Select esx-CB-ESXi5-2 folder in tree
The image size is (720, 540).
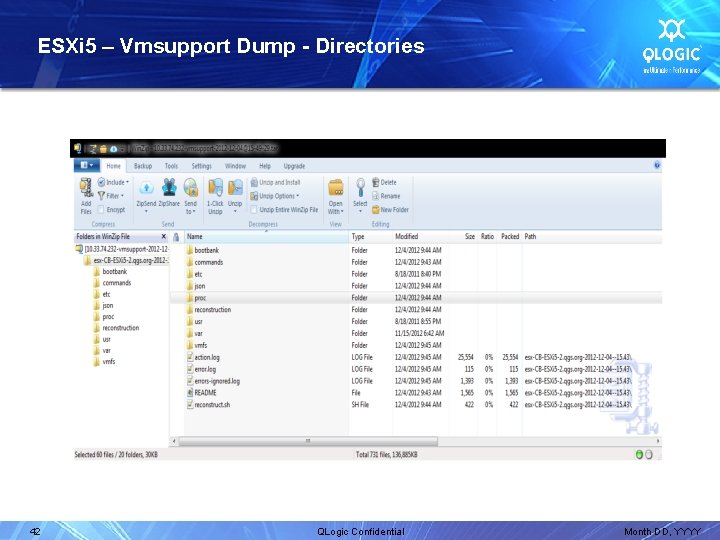click(x=126, y=260)
